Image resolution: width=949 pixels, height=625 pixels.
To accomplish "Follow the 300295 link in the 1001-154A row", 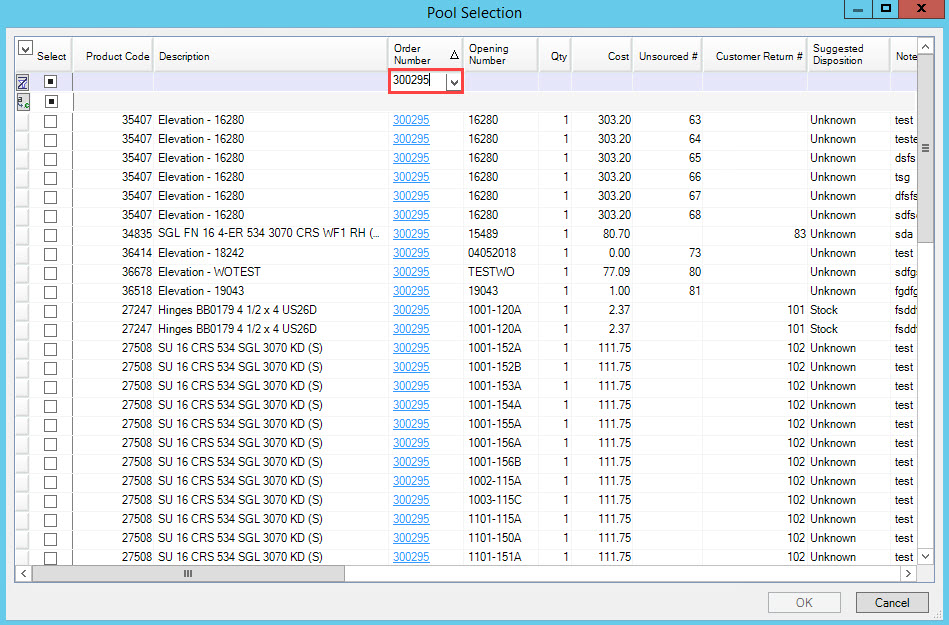I will point(411,405).
